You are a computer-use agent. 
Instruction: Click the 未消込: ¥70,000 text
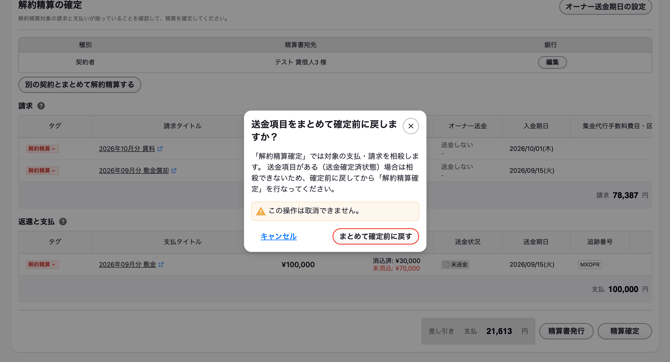click(396, 268)
